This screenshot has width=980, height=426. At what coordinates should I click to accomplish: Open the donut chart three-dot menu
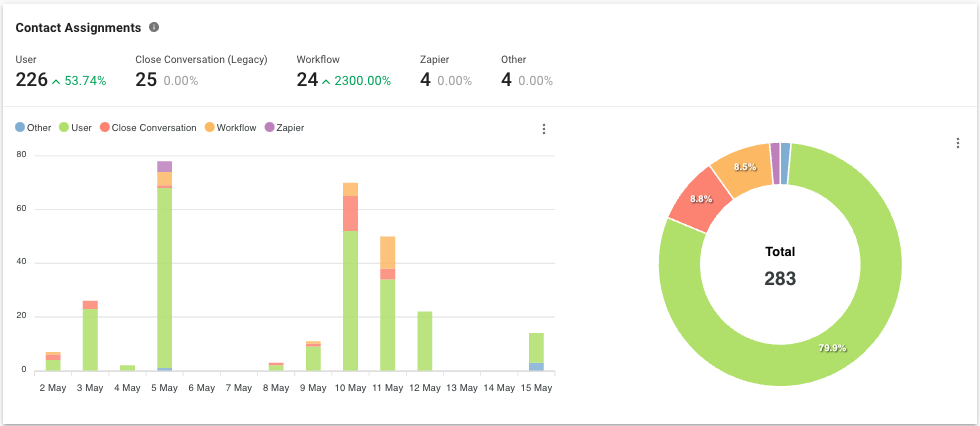958,143
